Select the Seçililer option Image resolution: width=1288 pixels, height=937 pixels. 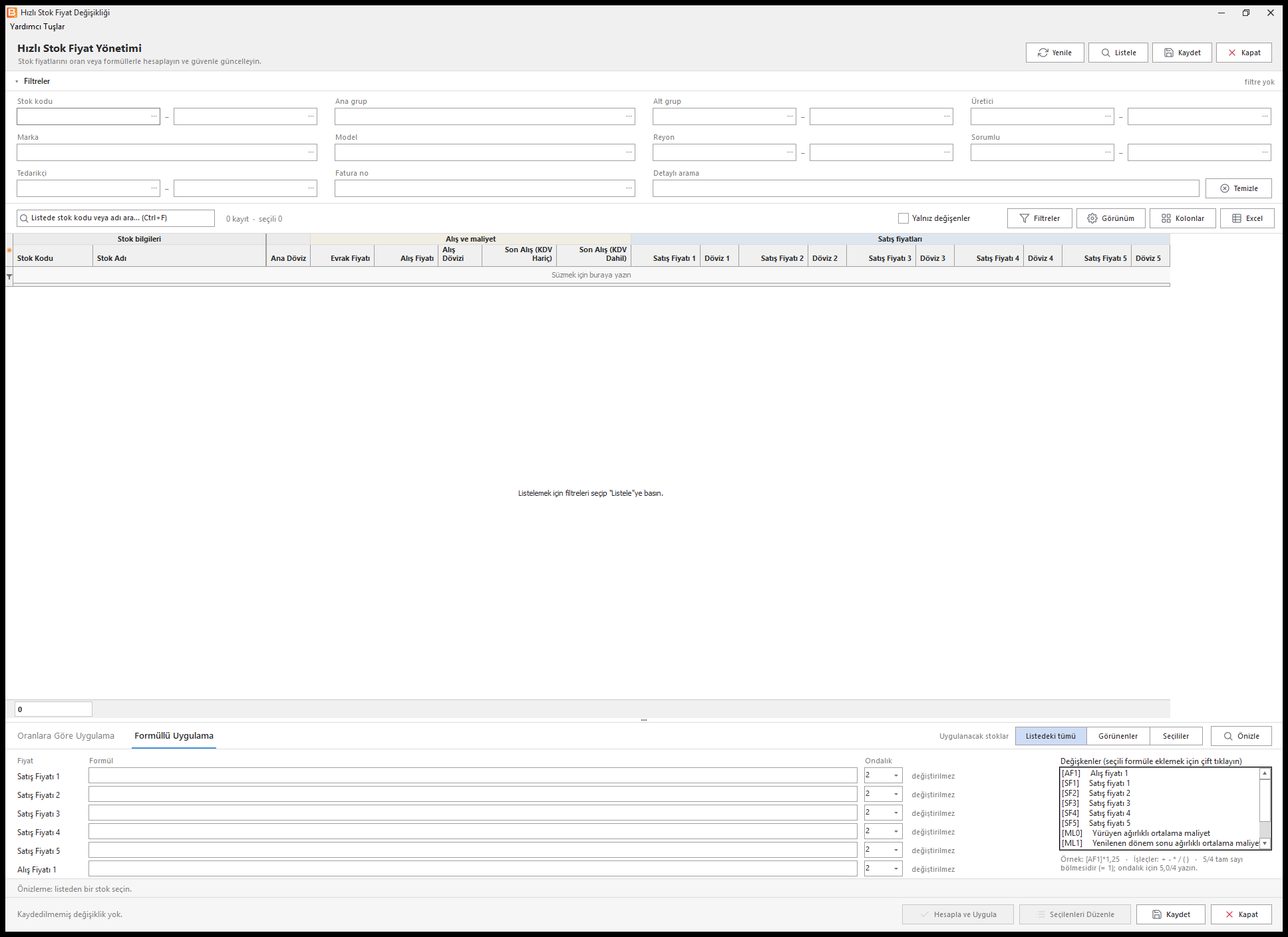click(1176, 736)
